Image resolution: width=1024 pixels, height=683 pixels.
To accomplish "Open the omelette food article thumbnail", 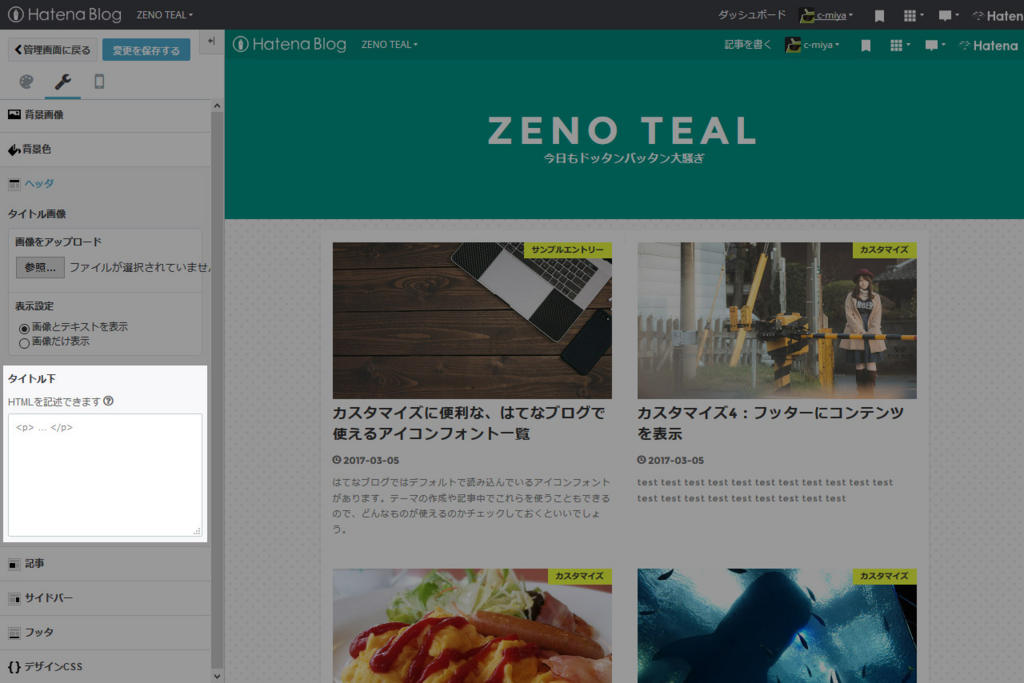I will pyautogui.click(x=472, y=626).
